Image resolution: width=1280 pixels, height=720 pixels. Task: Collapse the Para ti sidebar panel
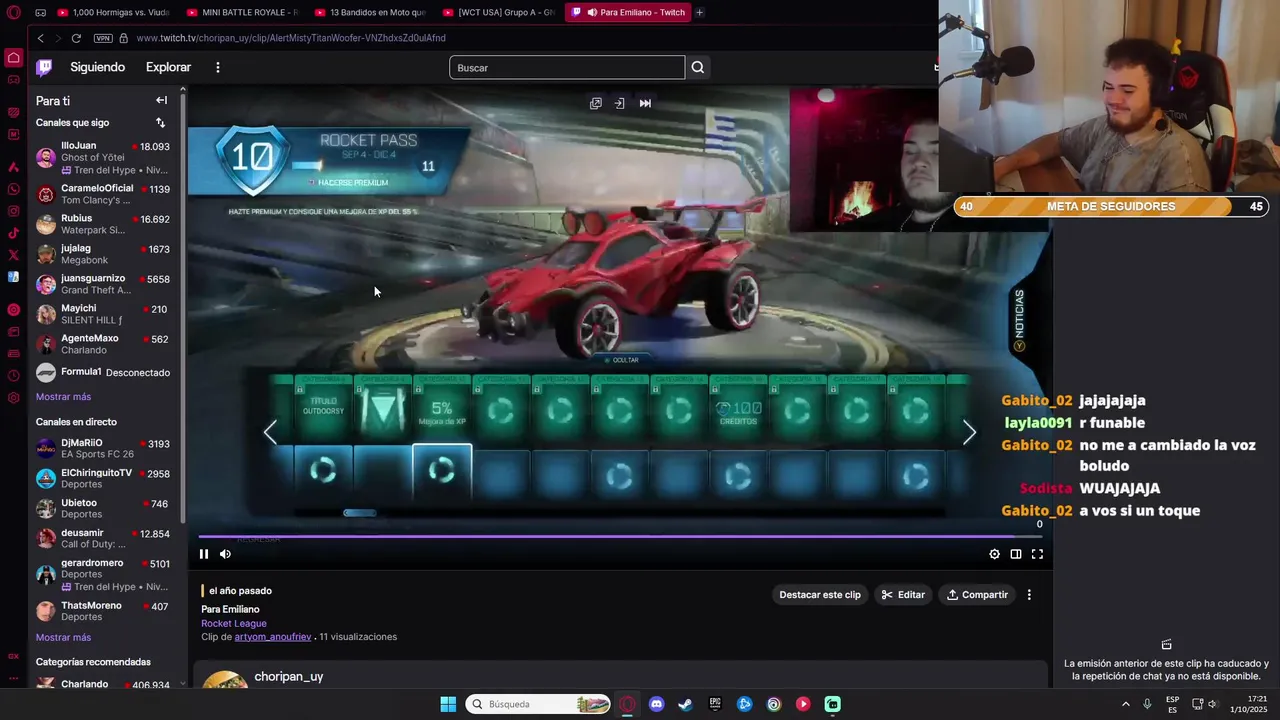tap(161, 100)
